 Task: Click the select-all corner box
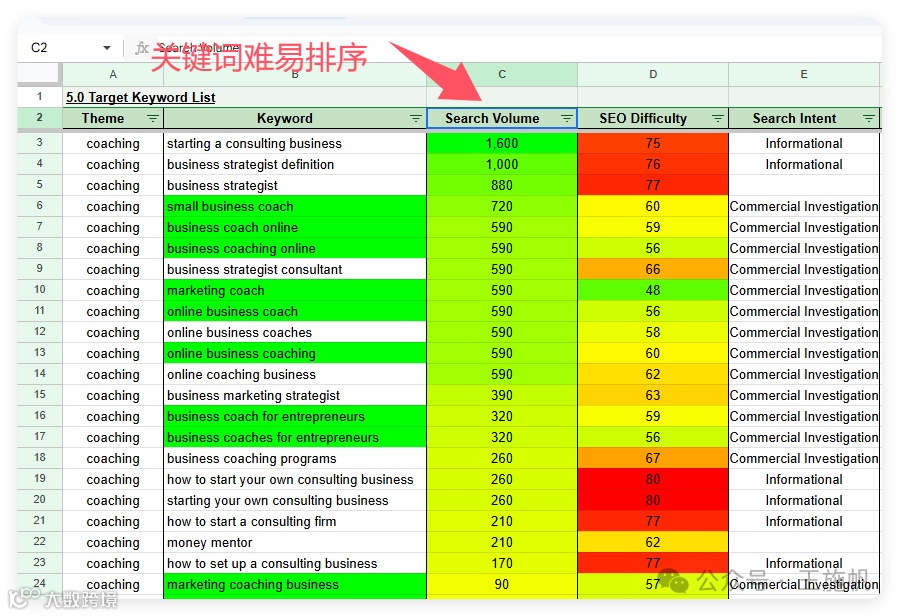tap(39, 75)
